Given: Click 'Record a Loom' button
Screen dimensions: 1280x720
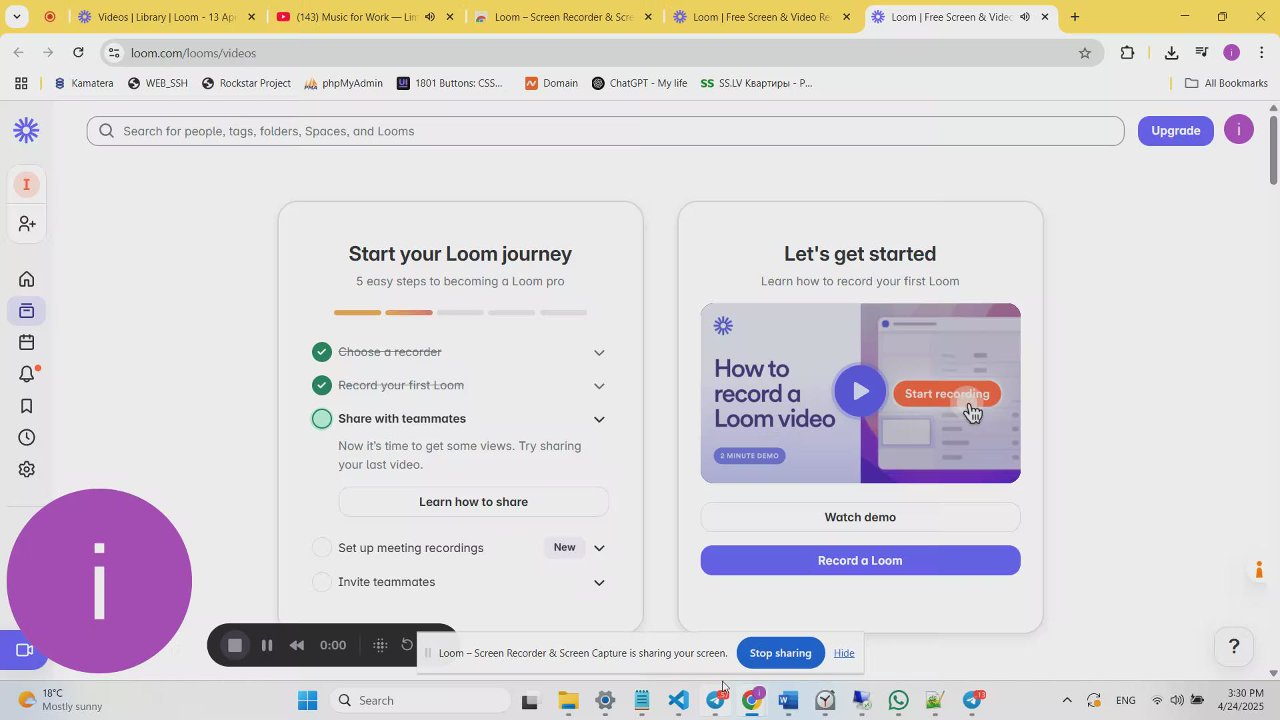Looking at the screenshot, I should (860, 560).
